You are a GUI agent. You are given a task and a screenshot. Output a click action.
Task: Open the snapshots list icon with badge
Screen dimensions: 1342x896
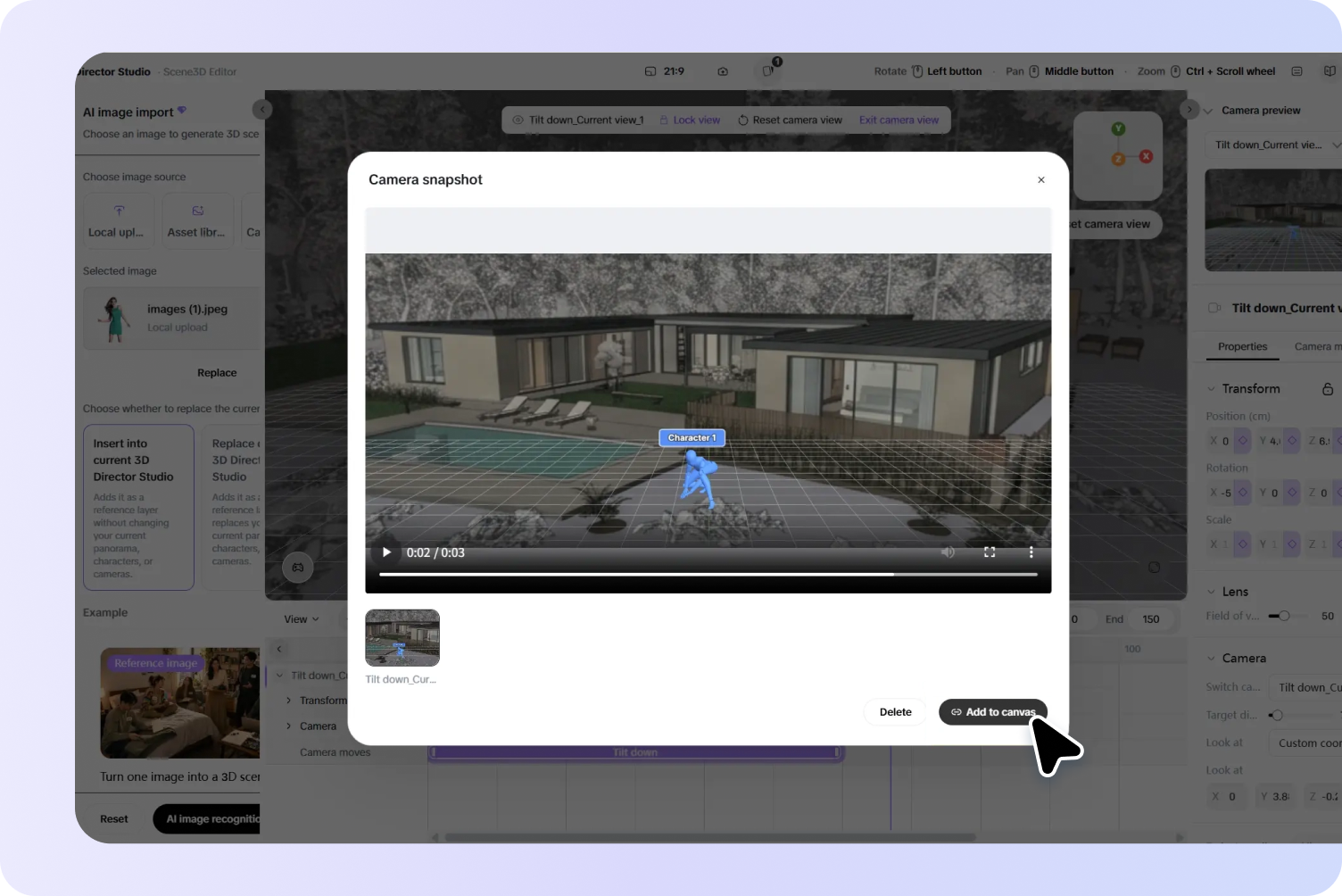pos(769,70)
